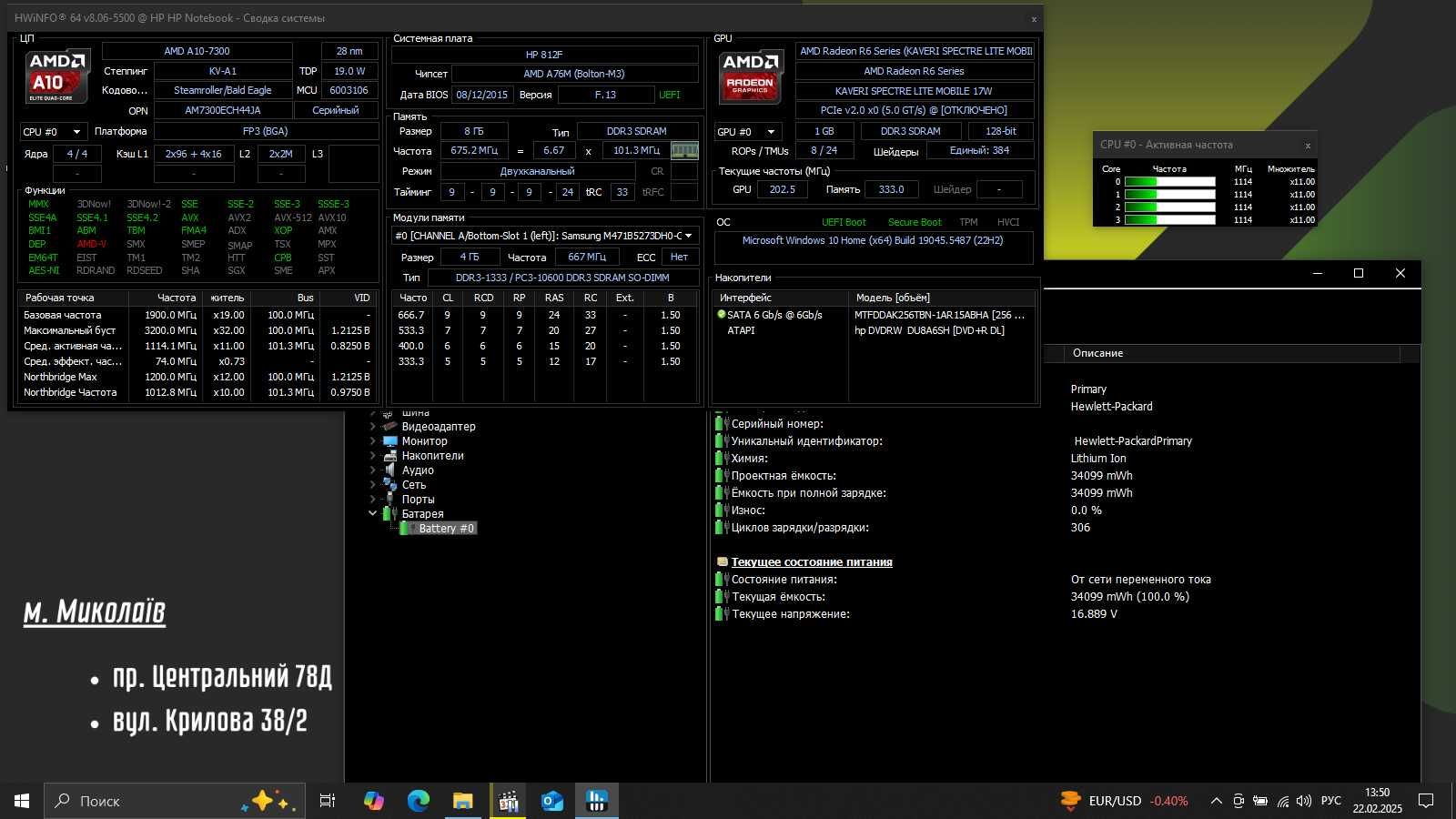Click the Монитор display icon in tree
1456x819 pixels.
point(390,440)
